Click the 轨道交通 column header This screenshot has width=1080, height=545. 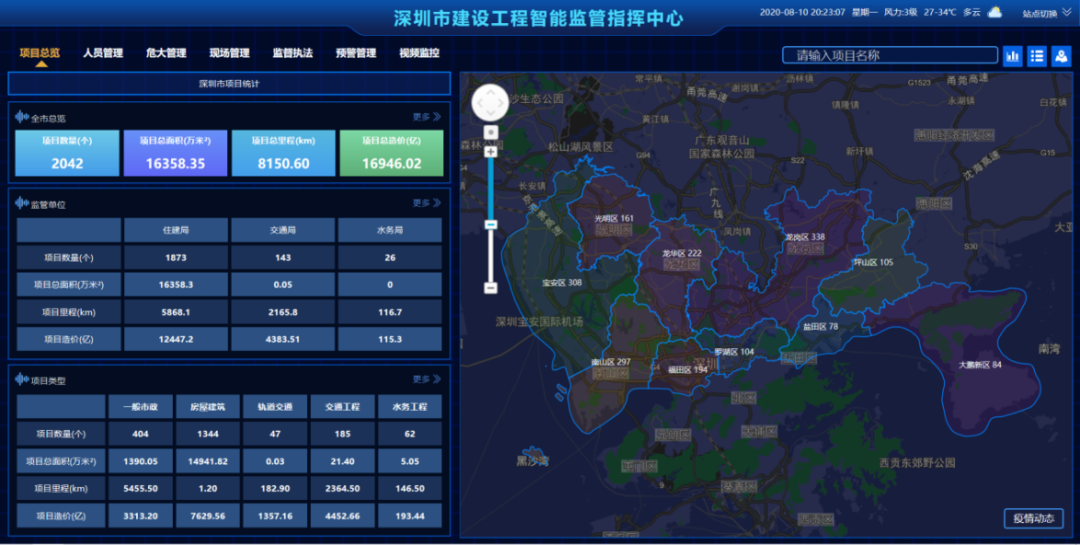275,407
